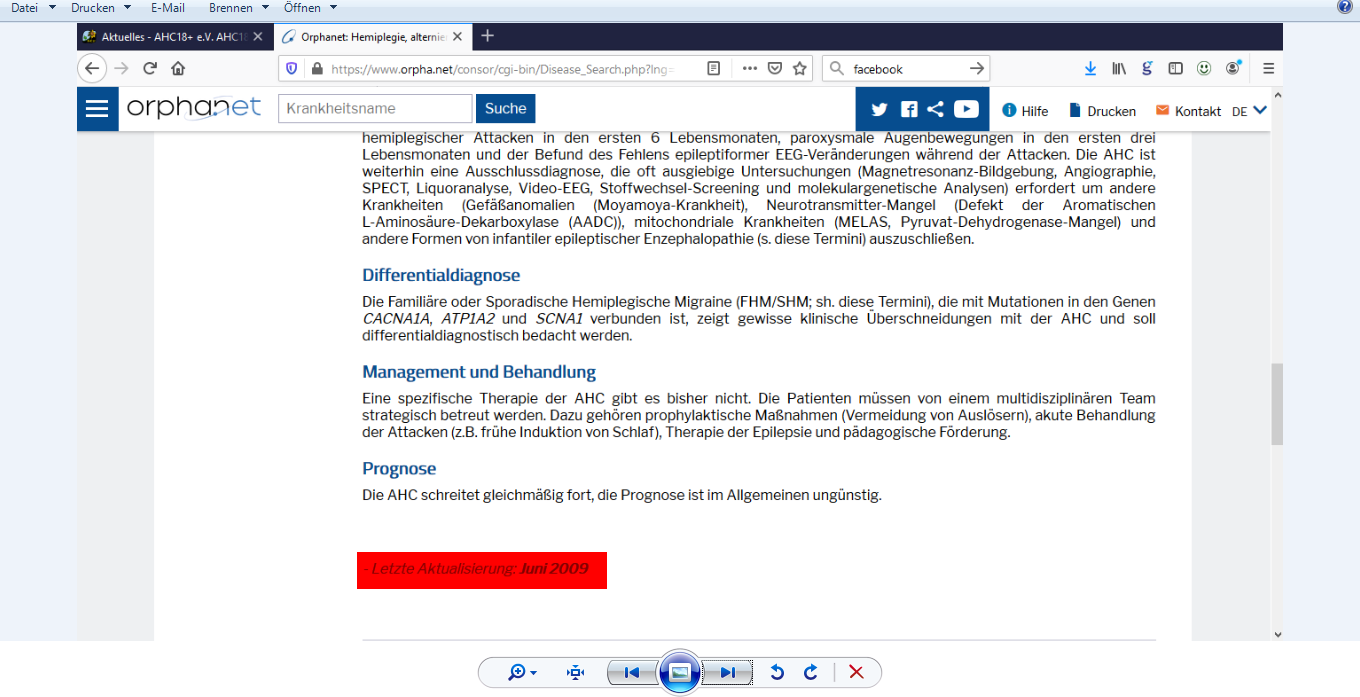Click the E-Mail menu item
This screenshot has height=697, width=1360.
(x=168, y=8)
